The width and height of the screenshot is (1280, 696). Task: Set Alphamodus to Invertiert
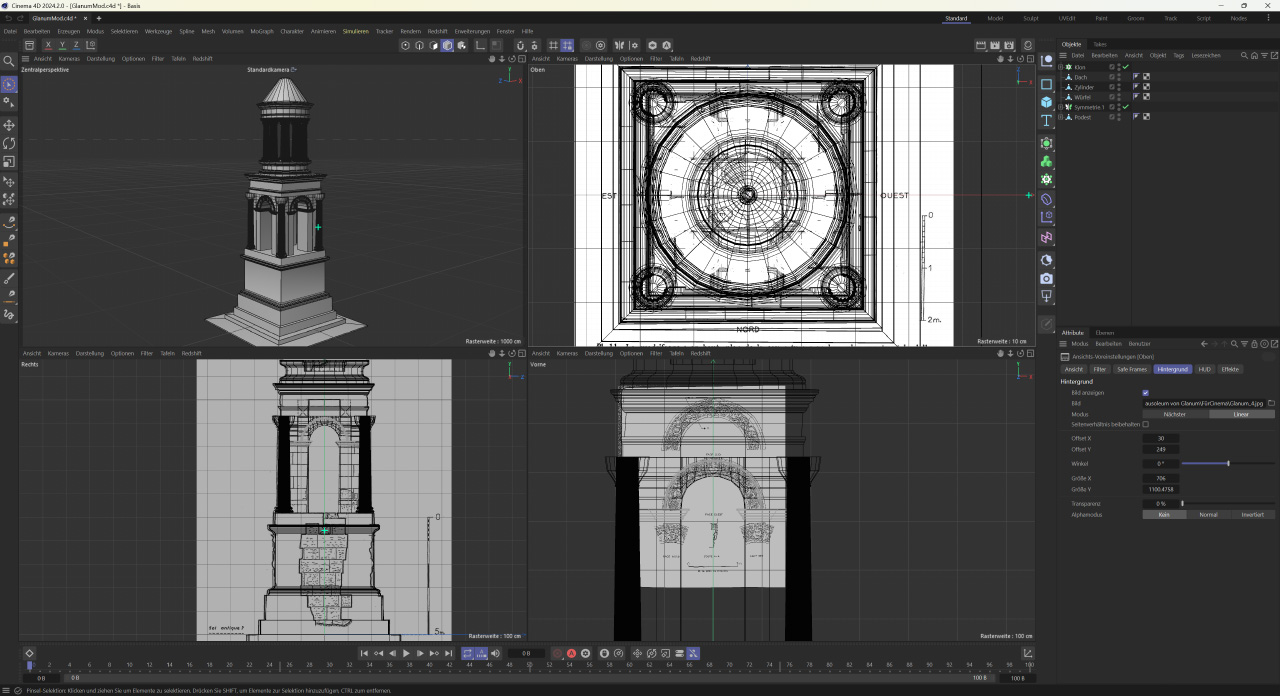tap(1253, 514)
